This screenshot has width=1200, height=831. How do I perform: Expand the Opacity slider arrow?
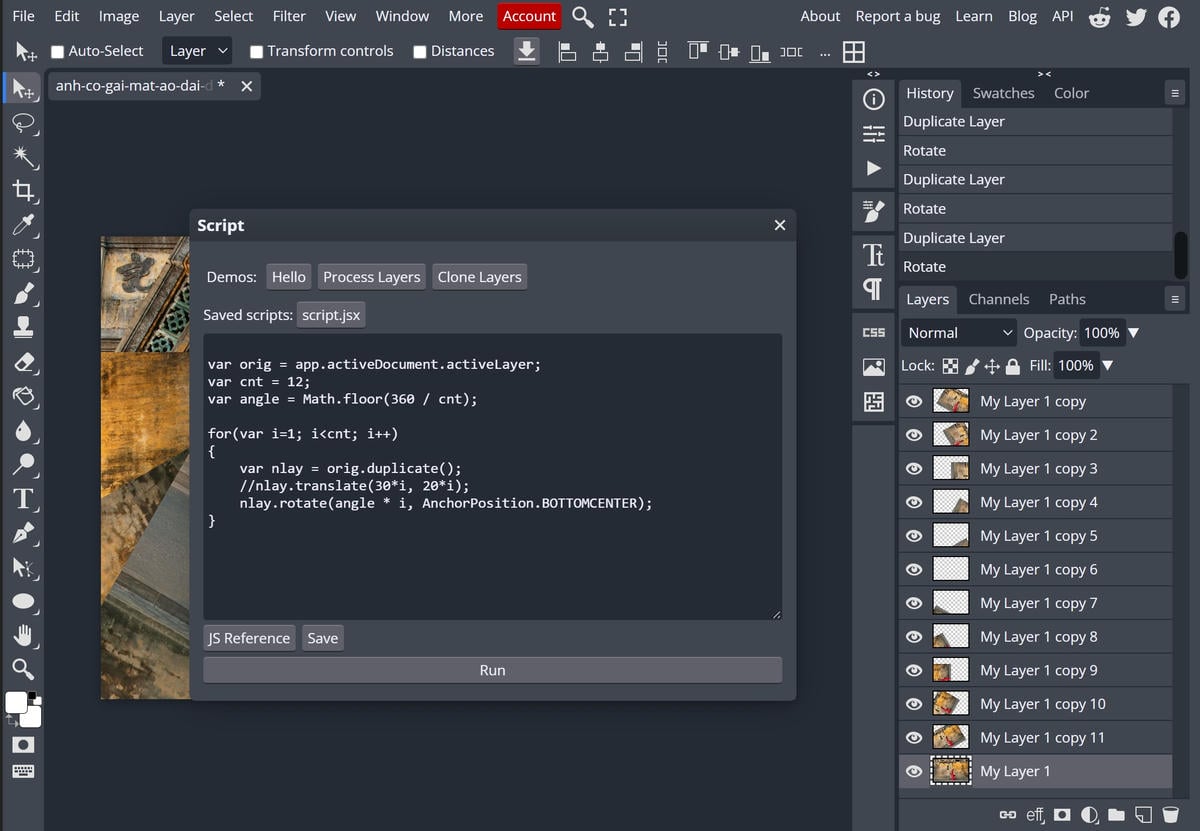click(x=1133, y=333)
